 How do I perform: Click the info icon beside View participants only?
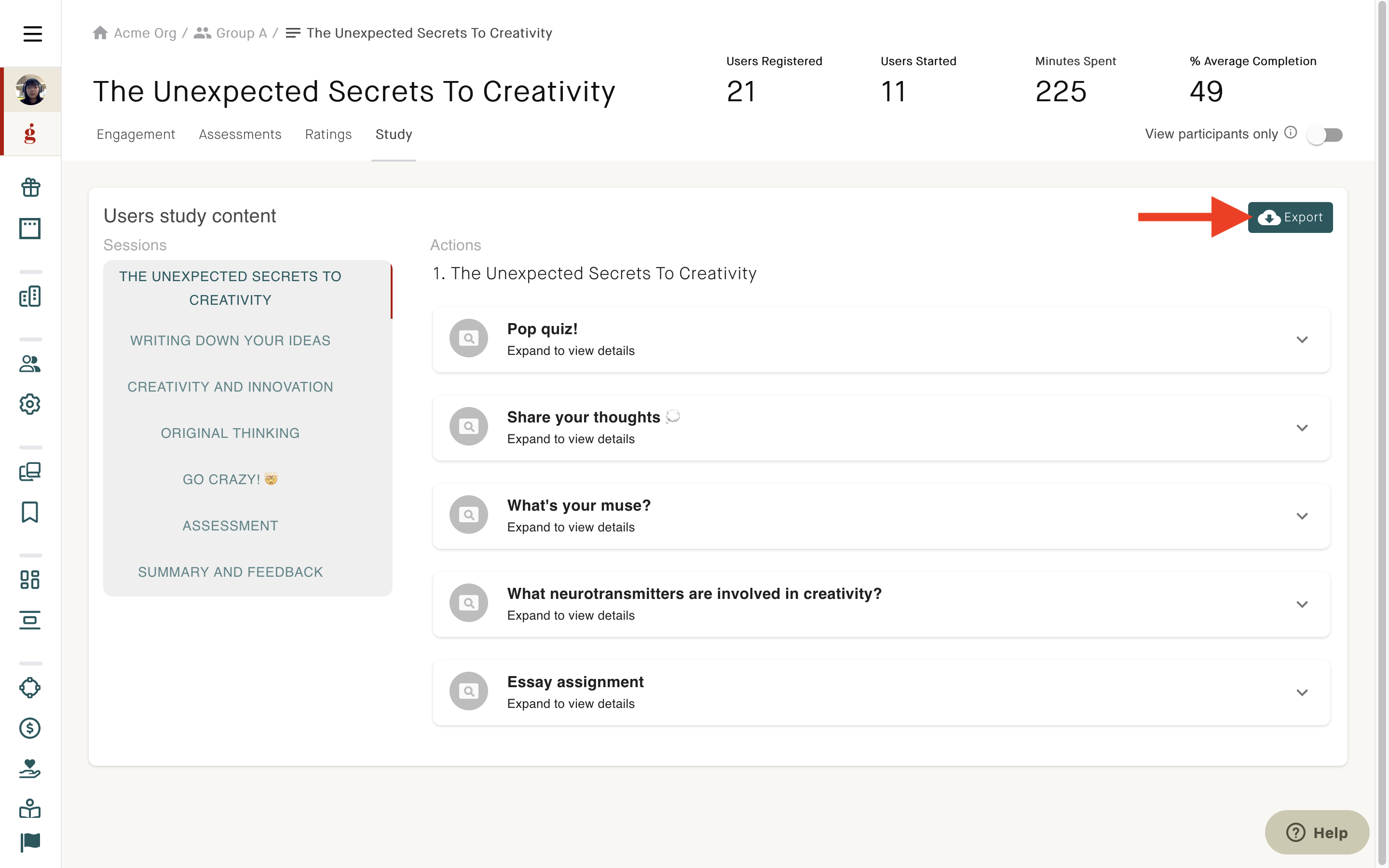tap(1290, 133)
